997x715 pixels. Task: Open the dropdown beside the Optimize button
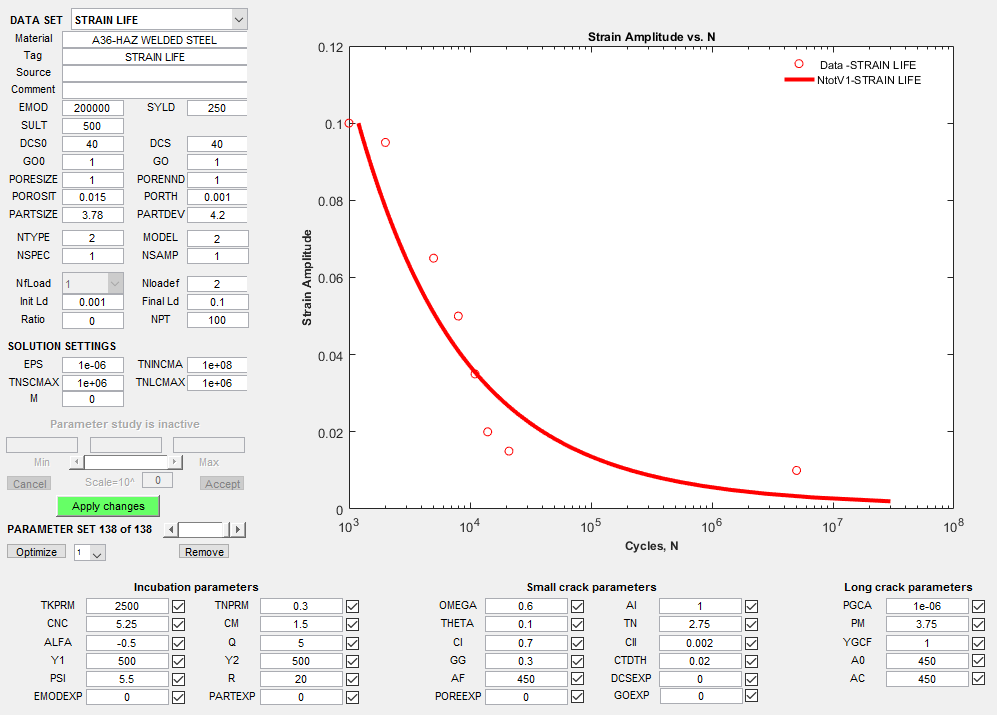[x=97, y=553]
